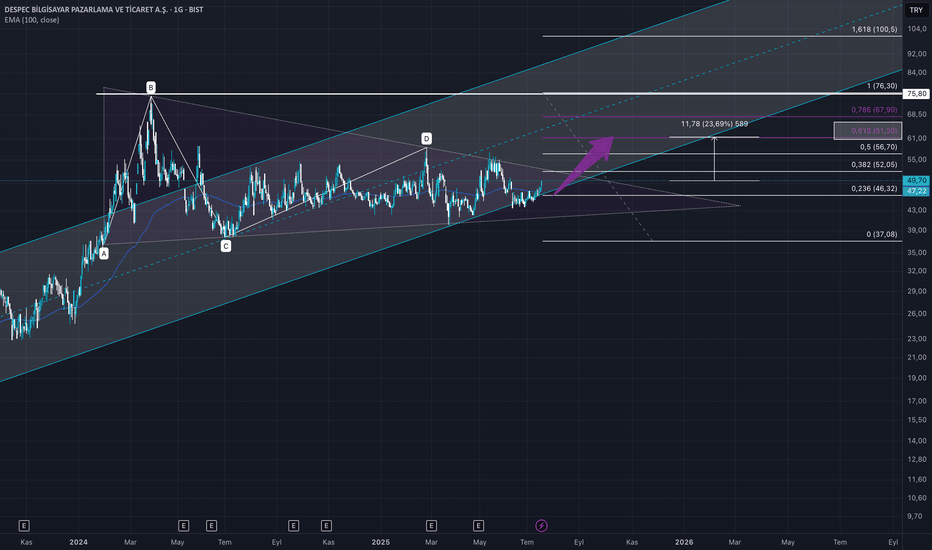Click the 15,50 price scale value
This screenshot has height=550, width=932.
coord(917,420)
